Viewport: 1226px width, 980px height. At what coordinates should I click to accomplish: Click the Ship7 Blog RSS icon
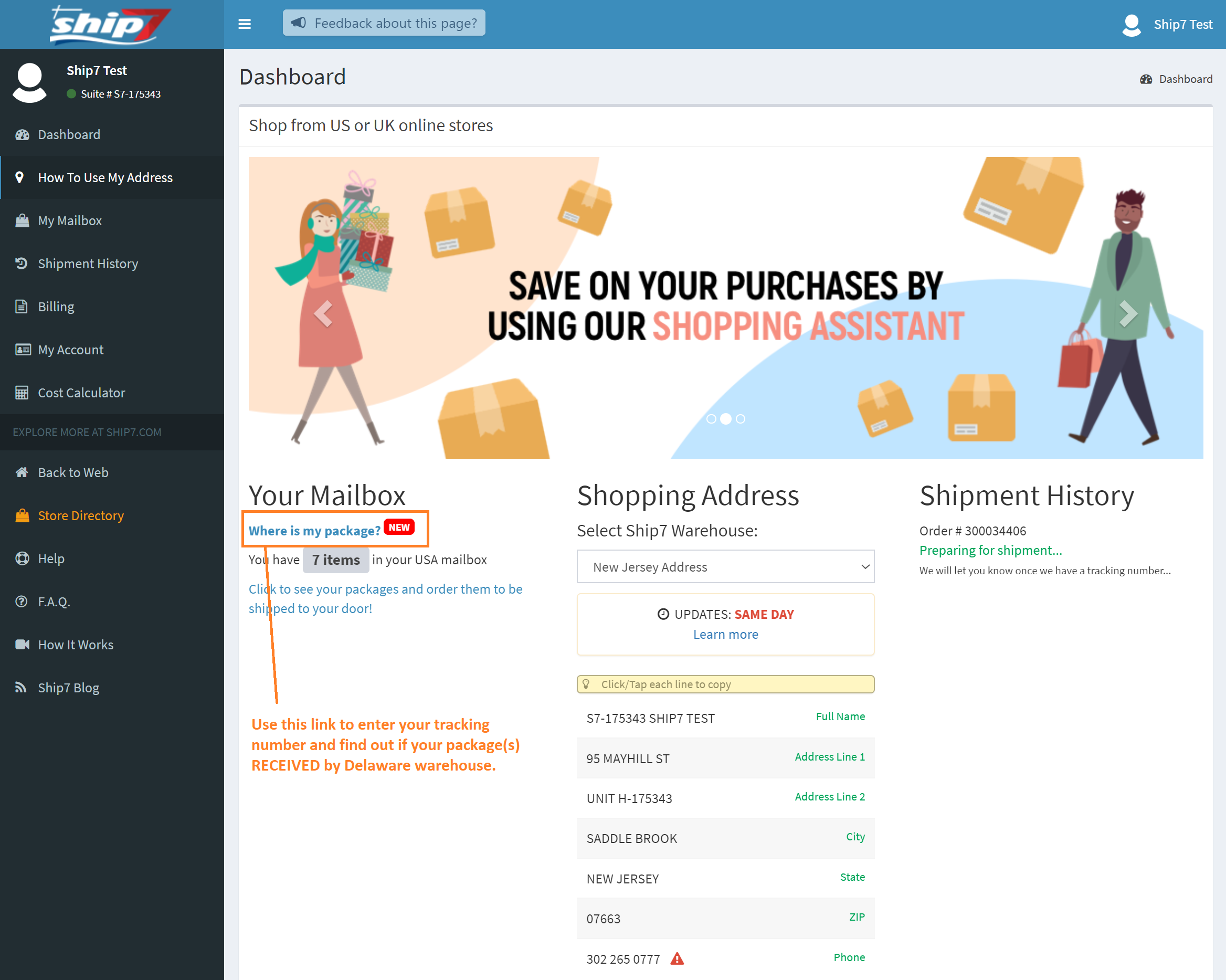[22, 687]
